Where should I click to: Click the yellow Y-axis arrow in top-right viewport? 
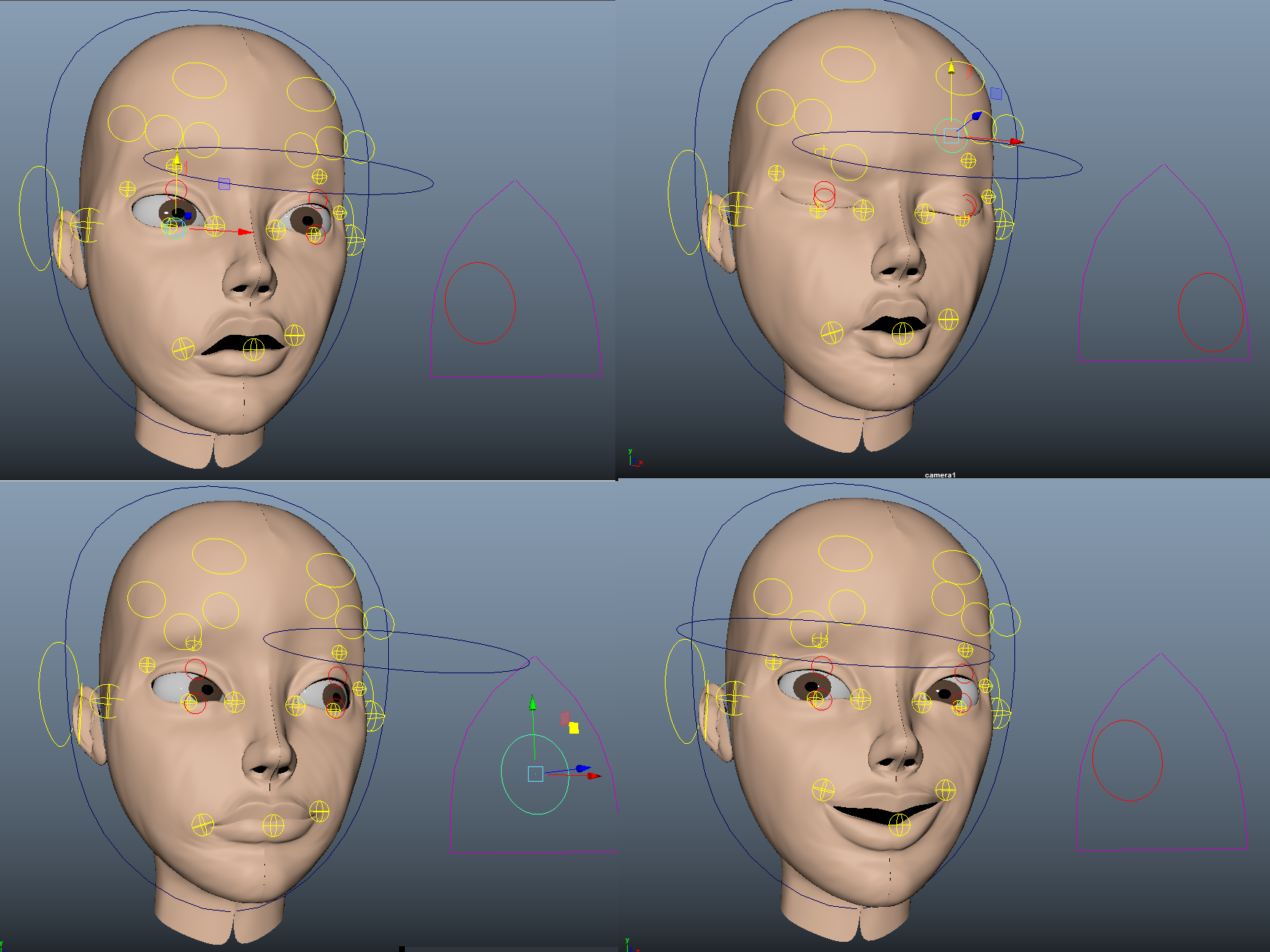(x=951, y=68)
